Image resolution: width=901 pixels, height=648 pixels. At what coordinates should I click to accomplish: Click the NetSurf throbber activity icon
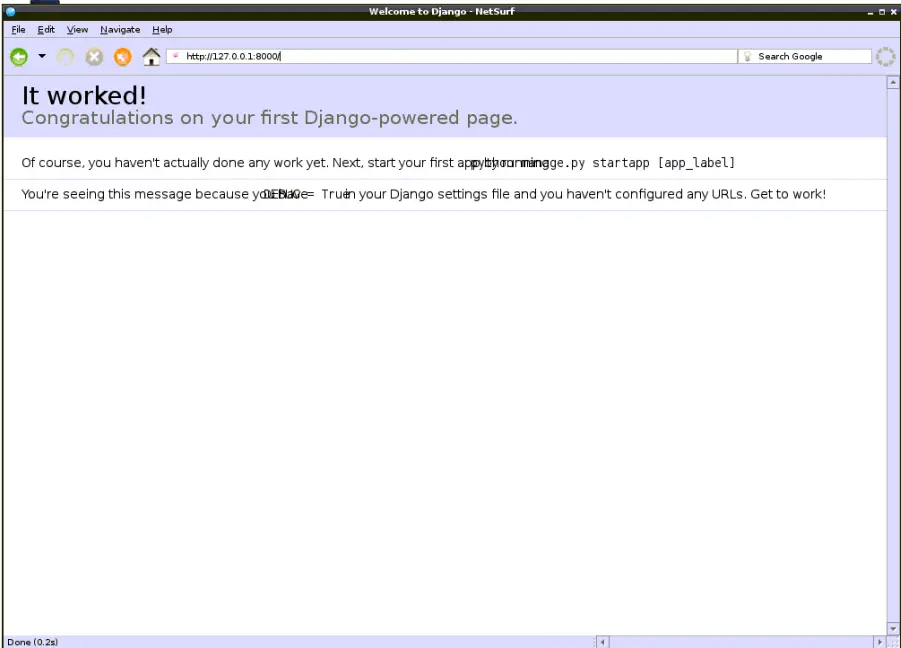pos(885,56)
